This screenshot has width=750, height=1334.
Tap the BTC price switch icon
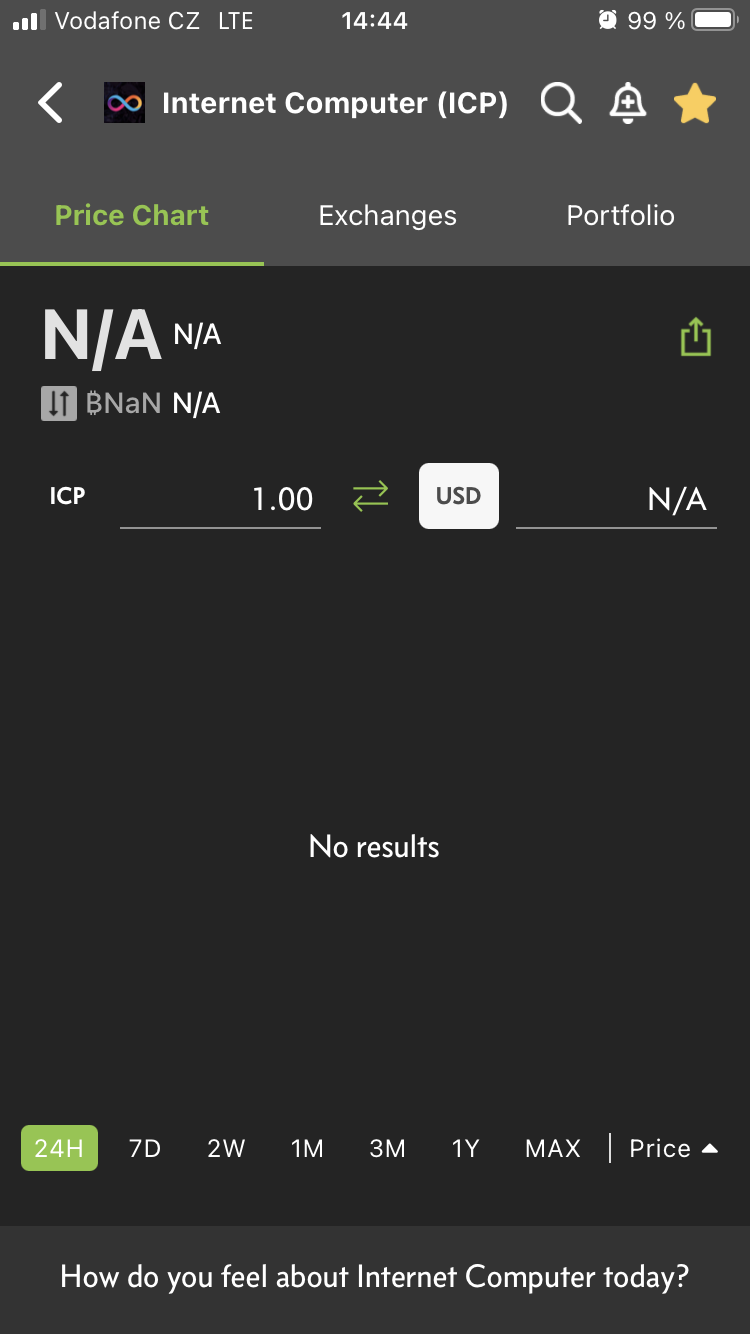click(x=59, y=403)
